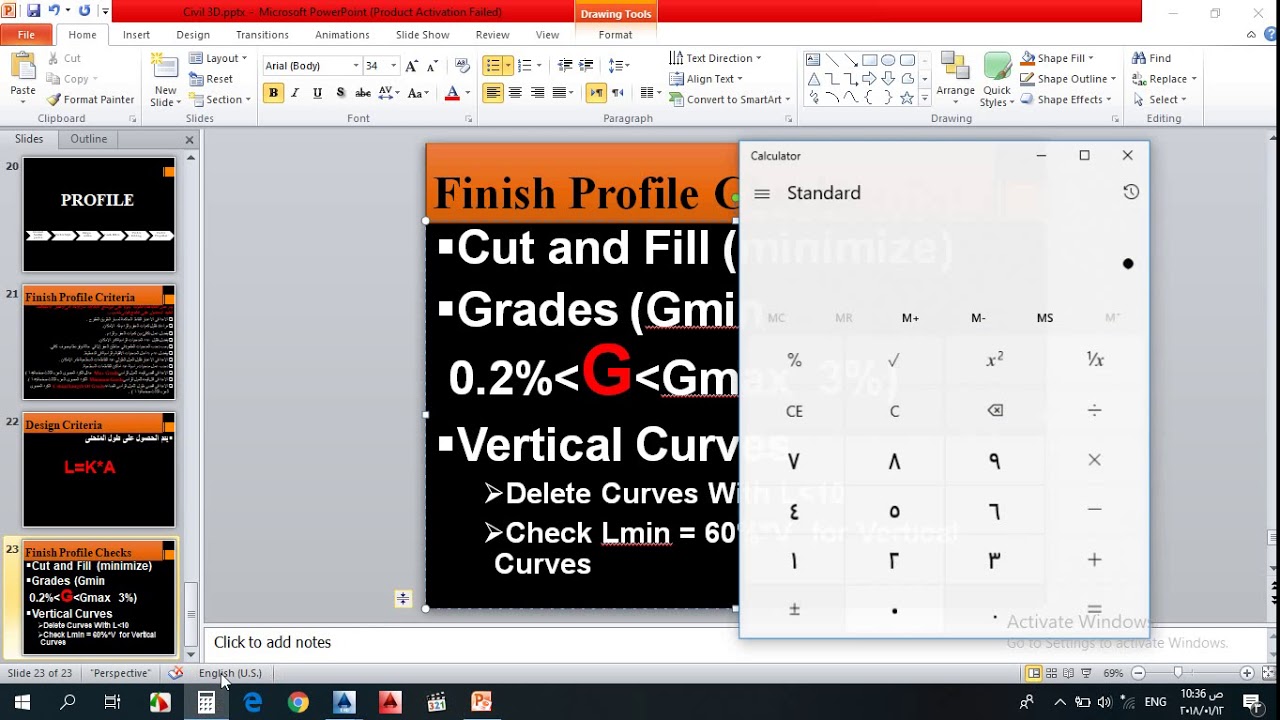Viewport: 1280px width, 720px height.
Task: Select the Text Box shape
Action: [x=813, y=60]
